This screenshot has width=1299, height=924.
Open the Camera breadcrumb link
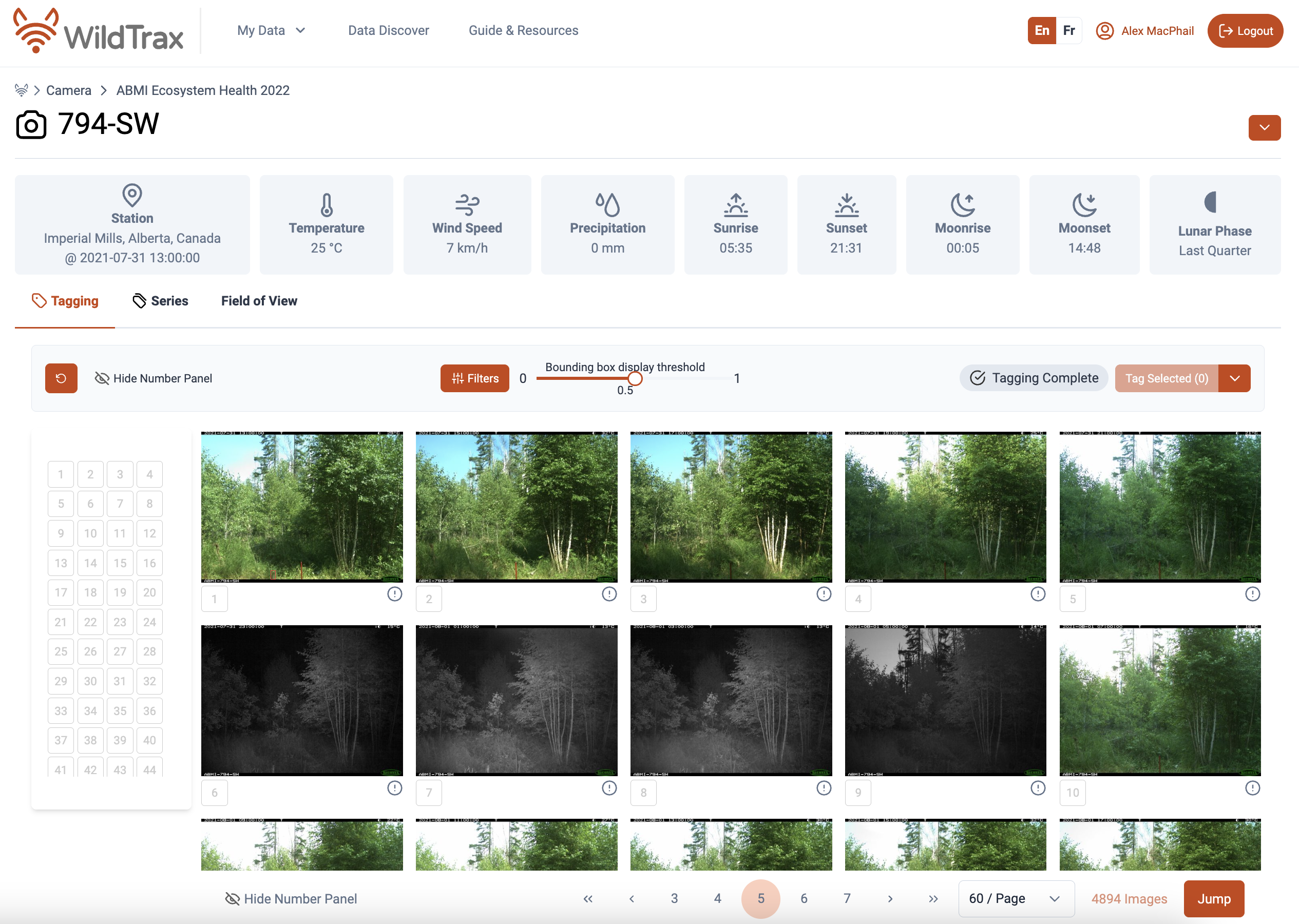click(x=68, y=90)
